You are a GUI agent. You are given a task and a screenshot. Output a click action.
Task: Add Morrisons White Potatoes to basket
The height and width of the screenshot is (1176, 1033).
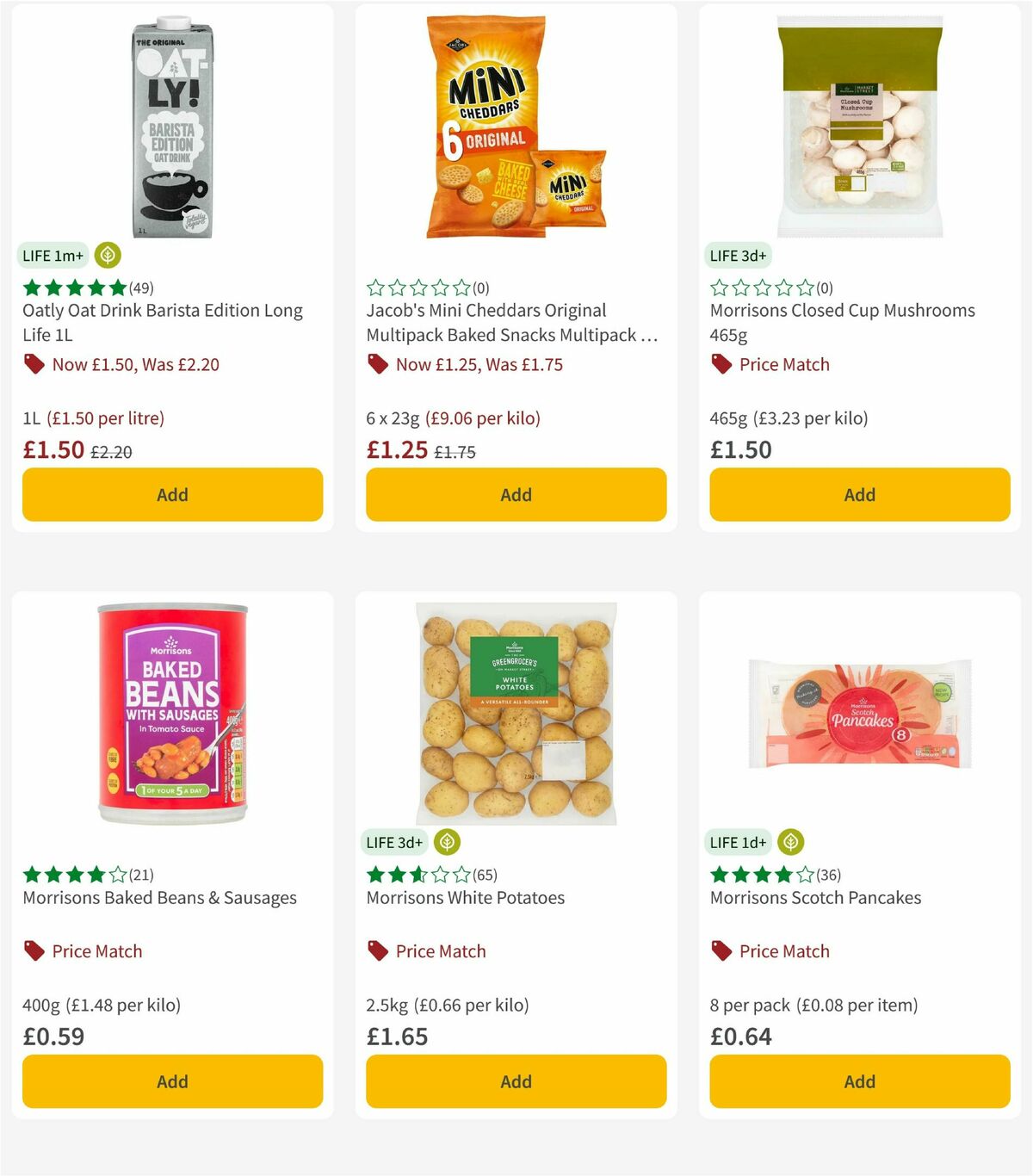point(515,1081)
